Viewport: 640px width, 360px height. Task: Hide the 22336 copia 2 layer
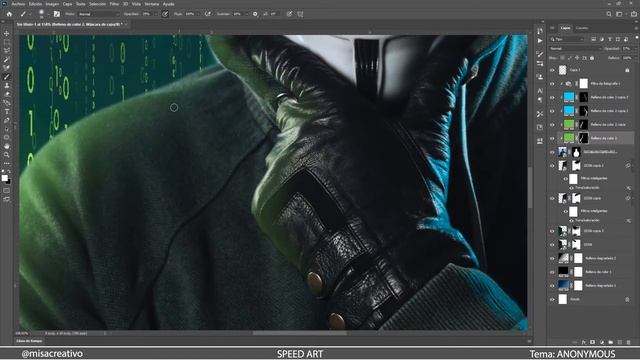click(552, 166)
